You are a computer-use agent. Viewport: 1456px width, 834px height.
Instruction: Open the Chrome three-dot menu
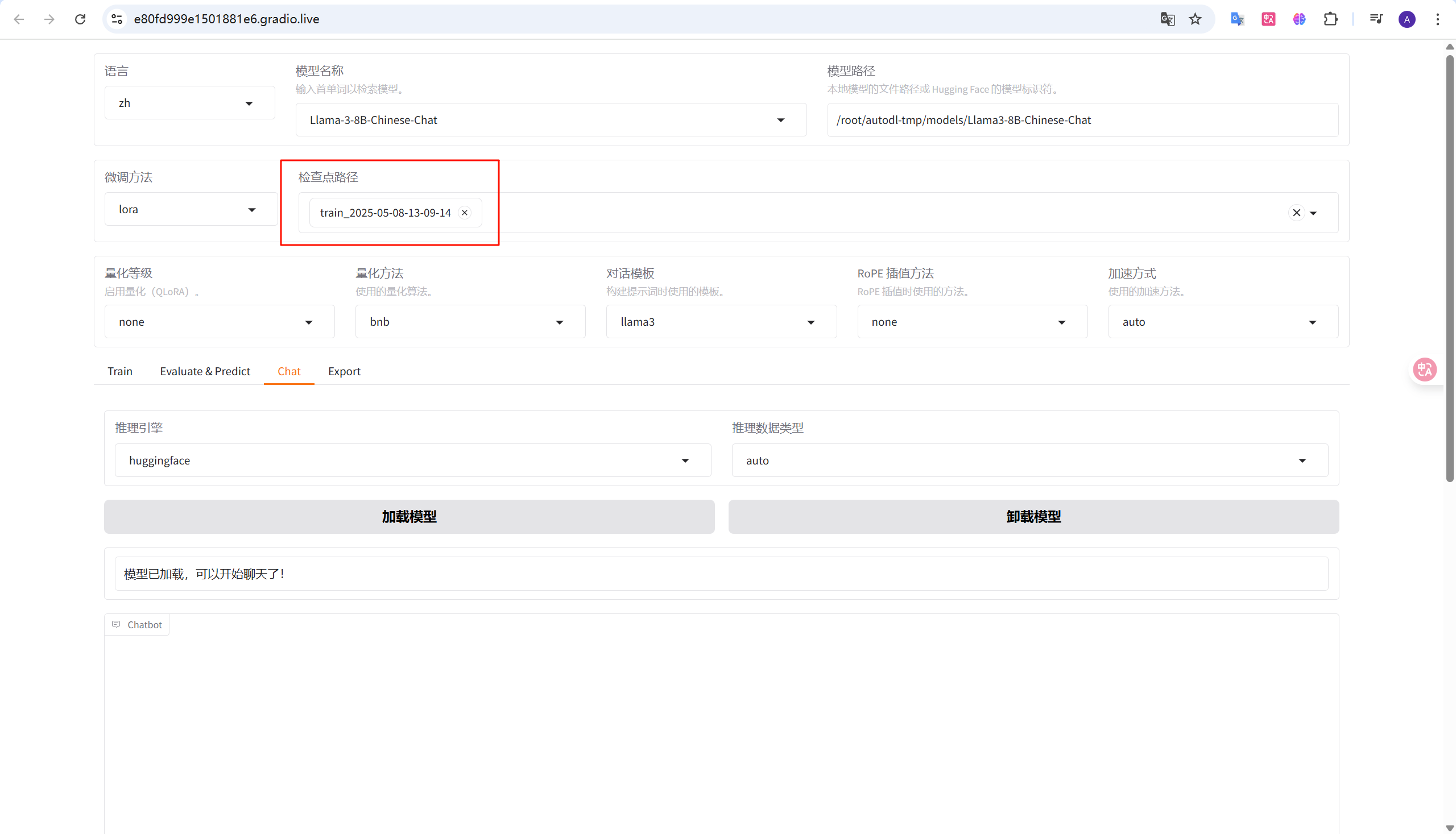(1438, 19)
